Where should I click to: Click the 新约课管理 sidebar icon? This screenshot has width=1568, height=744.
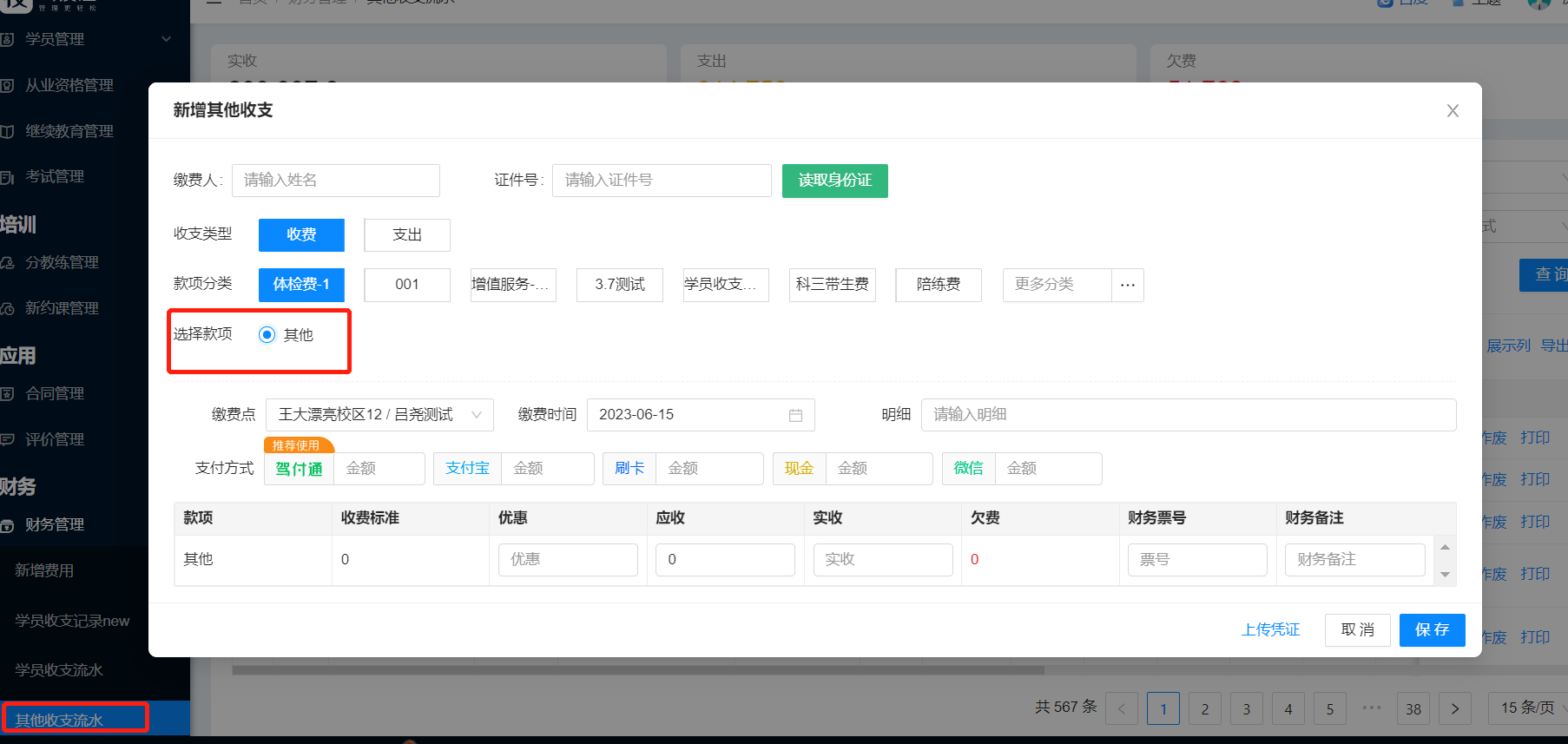(x=7, y=308)
